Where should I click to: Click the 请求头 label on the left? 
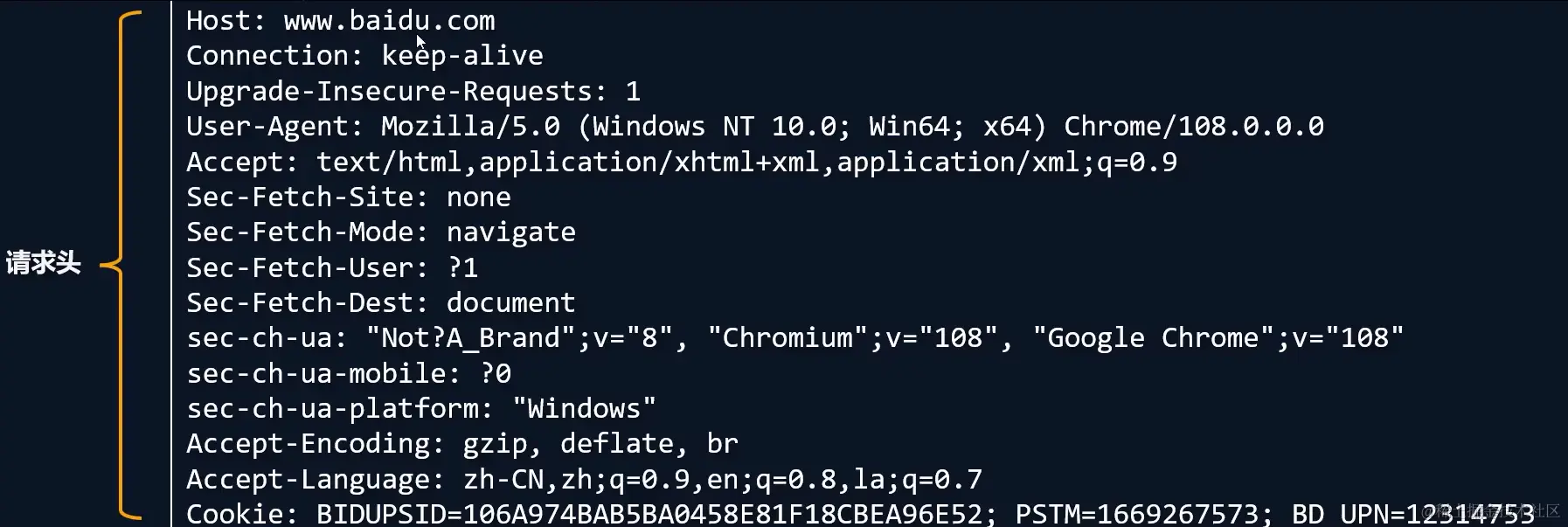[x=43, y=262]
